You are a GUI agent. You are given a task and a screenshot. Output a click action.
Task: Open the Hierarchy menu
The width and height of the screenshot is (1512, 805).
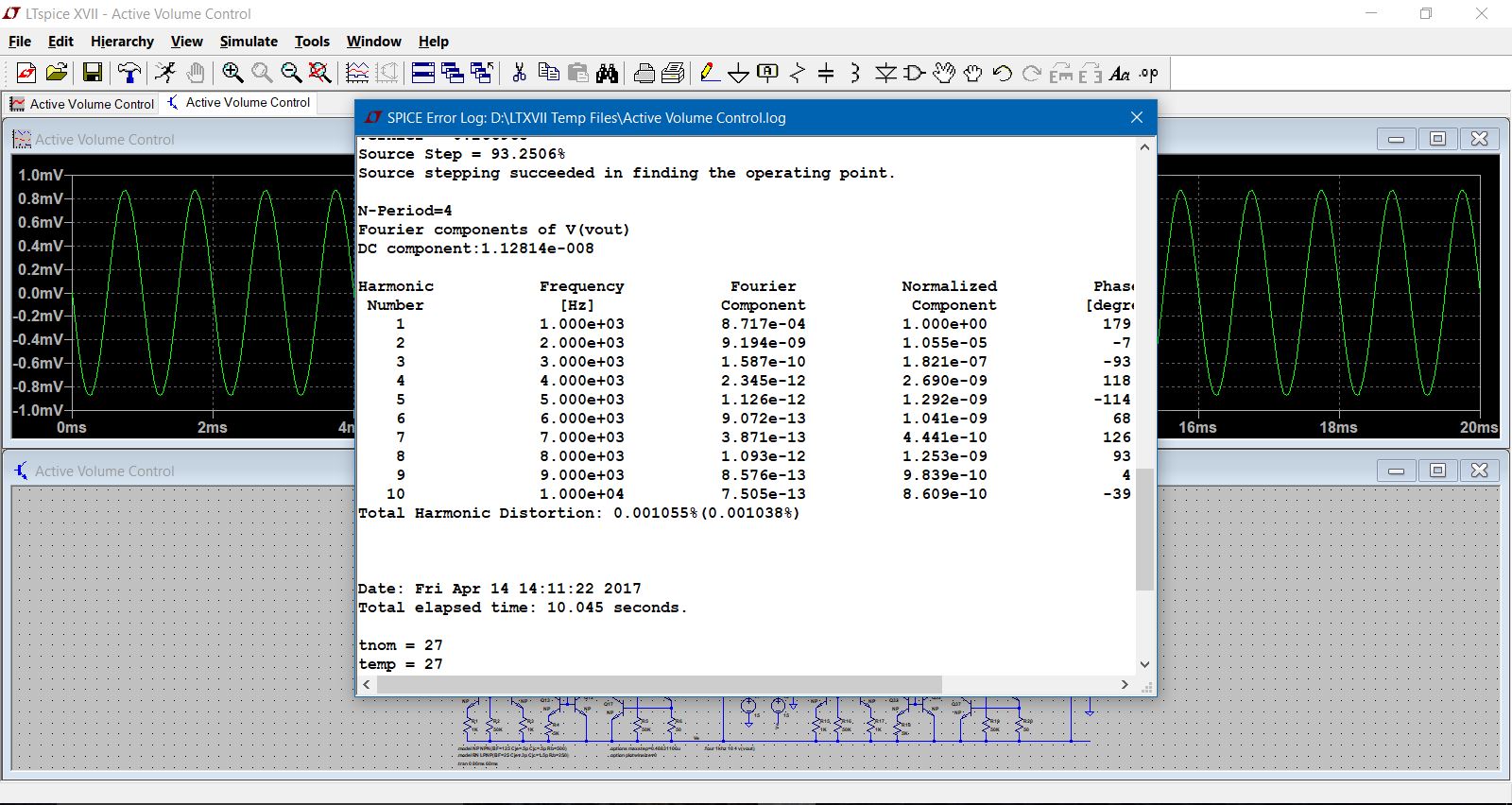(x=122, y=42)
